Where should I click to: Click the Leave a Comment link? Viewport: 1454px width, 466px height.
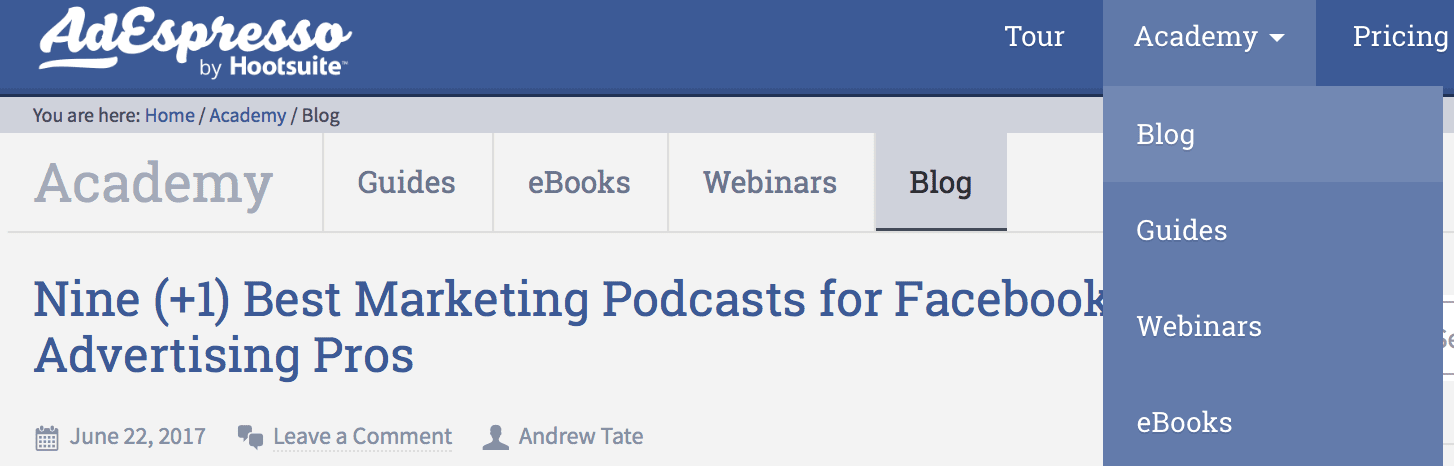coord(362,437)
